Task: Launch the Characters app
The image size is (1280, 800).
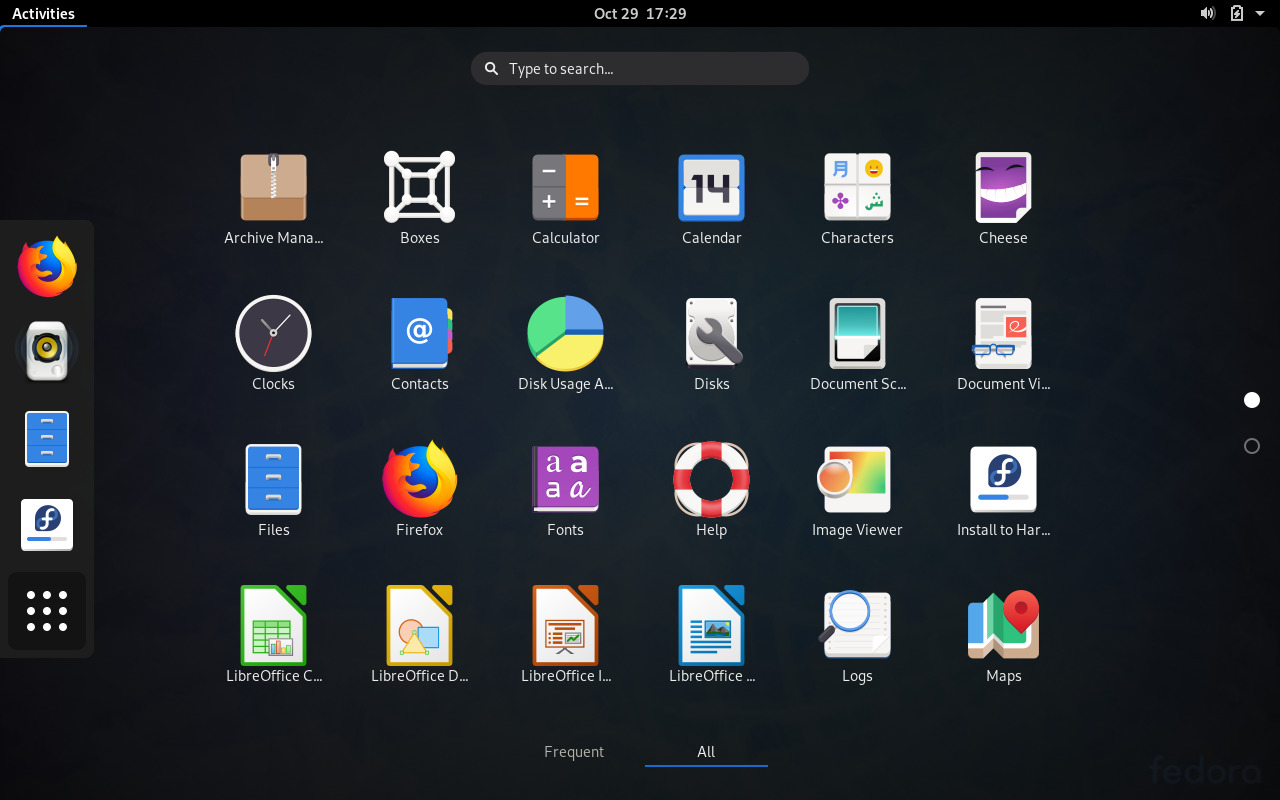Action: point(857,187)
